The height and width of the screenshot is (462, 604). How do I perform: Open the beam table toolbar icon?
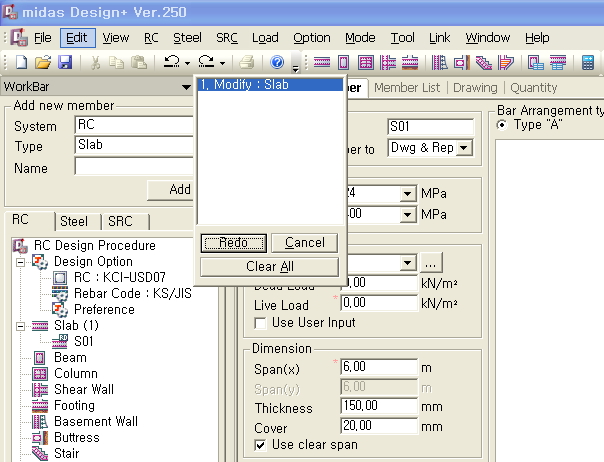tap(535, 62)
